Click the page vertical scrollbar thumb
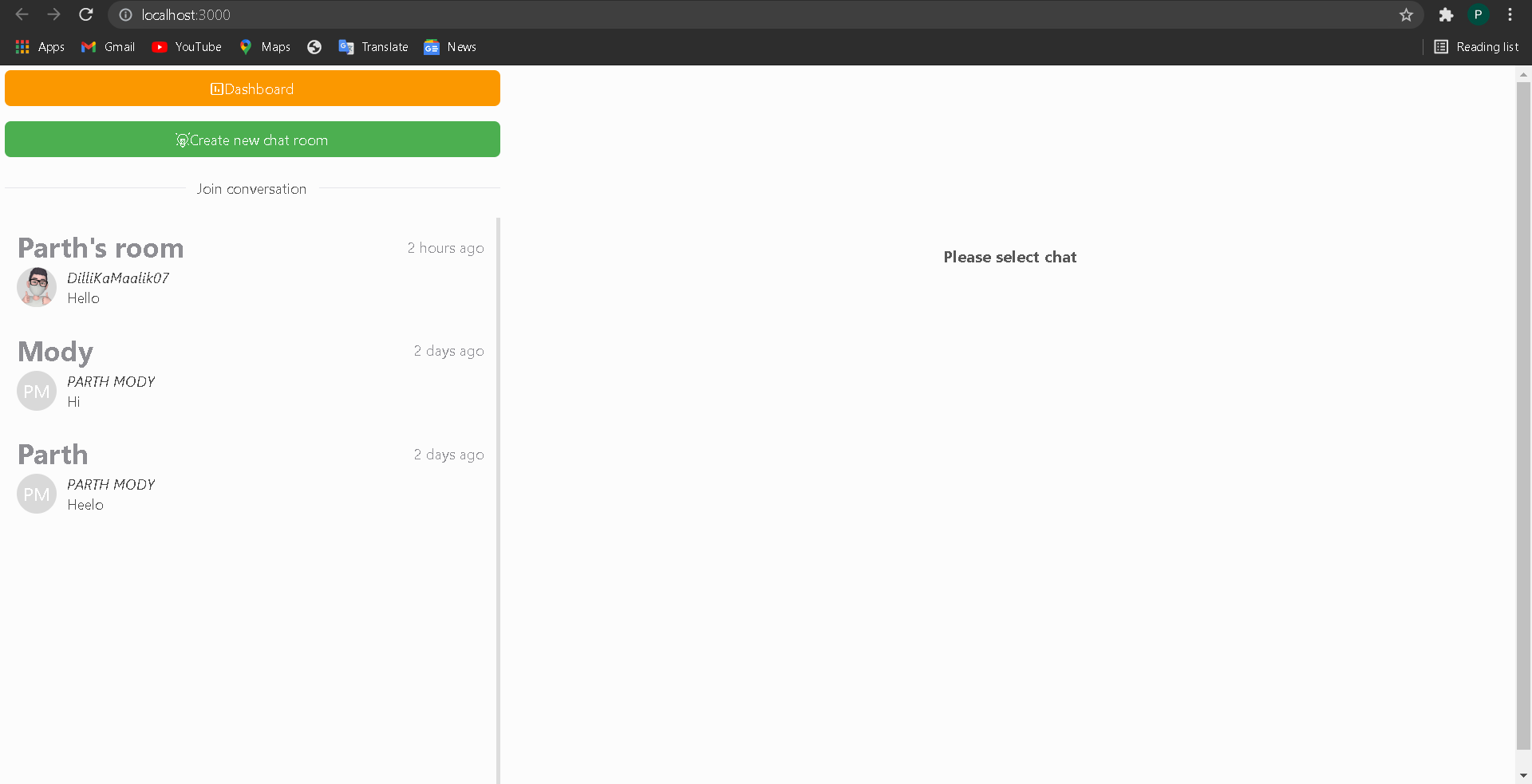The height and width of the screenshot is (784, 1532). [x=1523, y=415]
